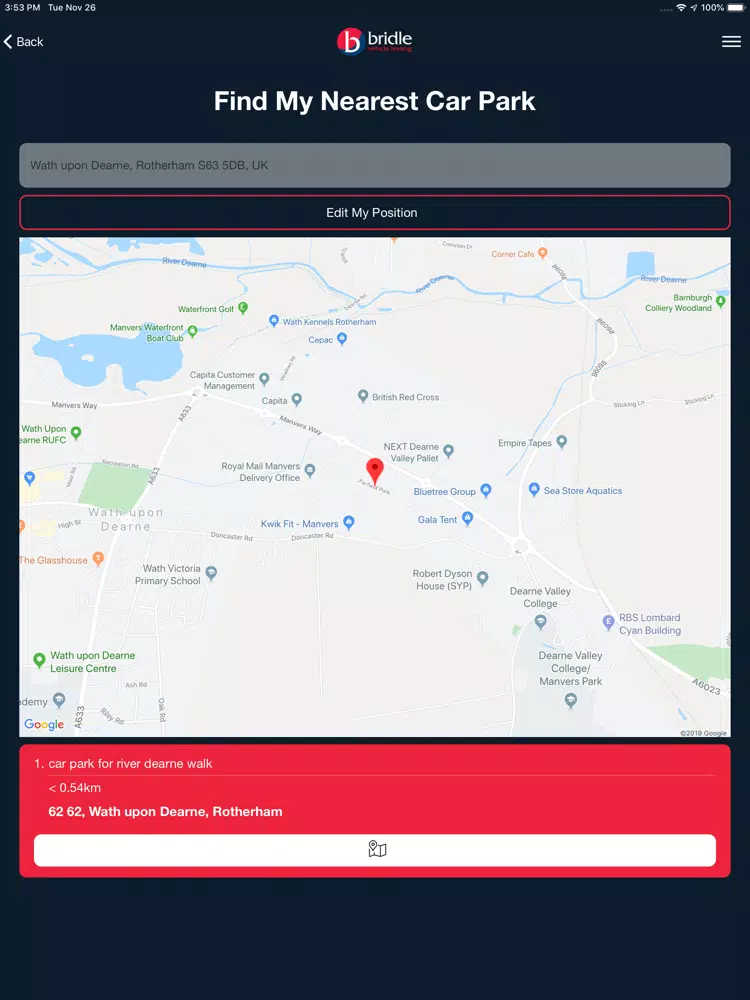
Task: Click the Edit My Position button
Action: pos(375,212)
